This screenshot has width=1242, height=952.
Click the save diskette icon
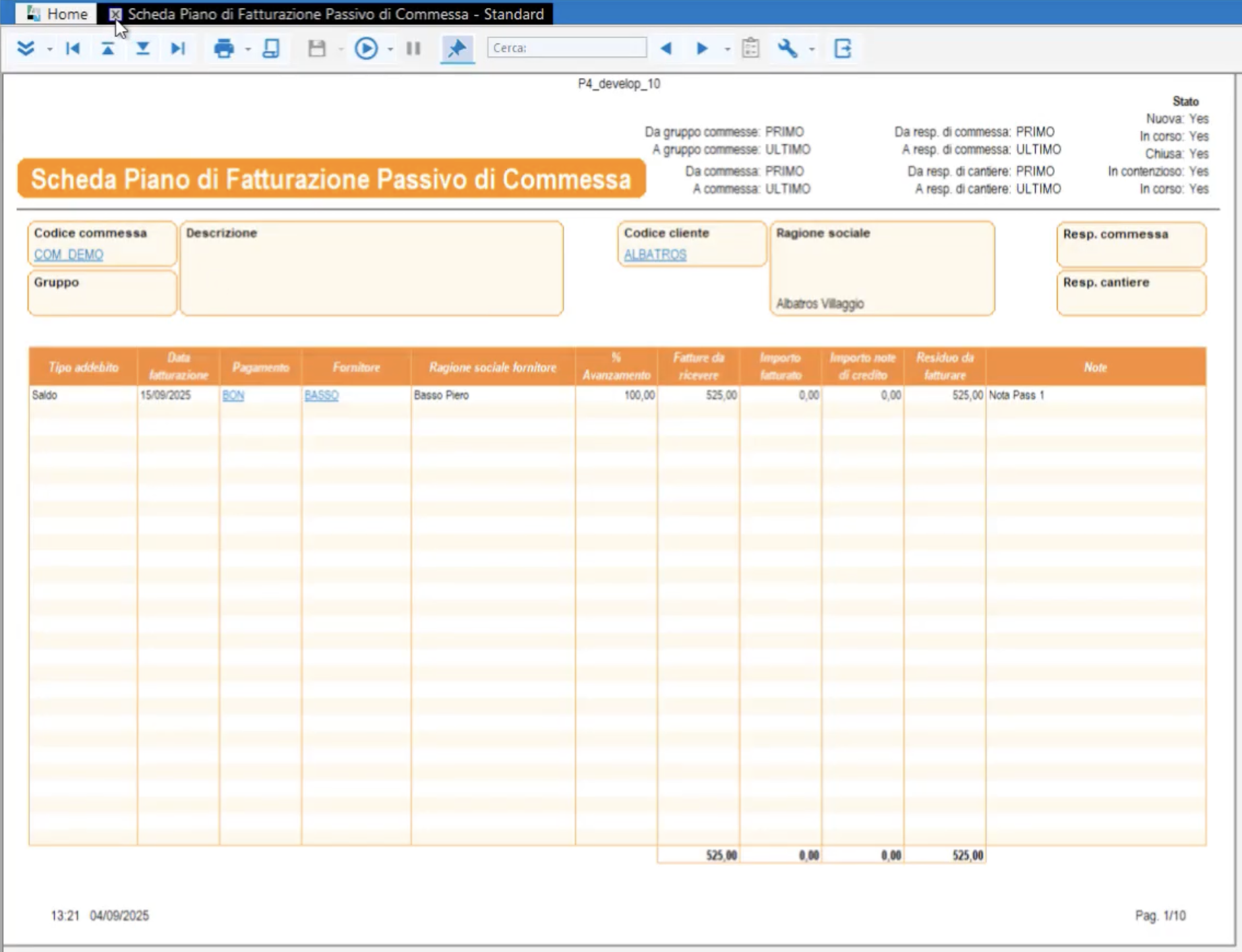pos(317,48)
